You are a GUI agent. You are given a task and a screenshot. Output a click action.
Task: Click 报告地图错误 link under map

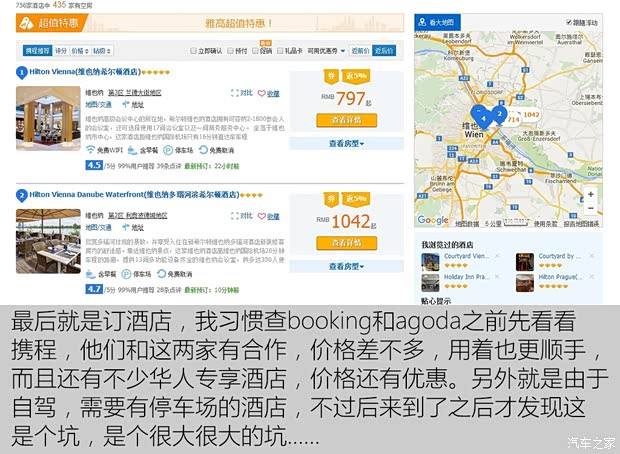(581, 224)
